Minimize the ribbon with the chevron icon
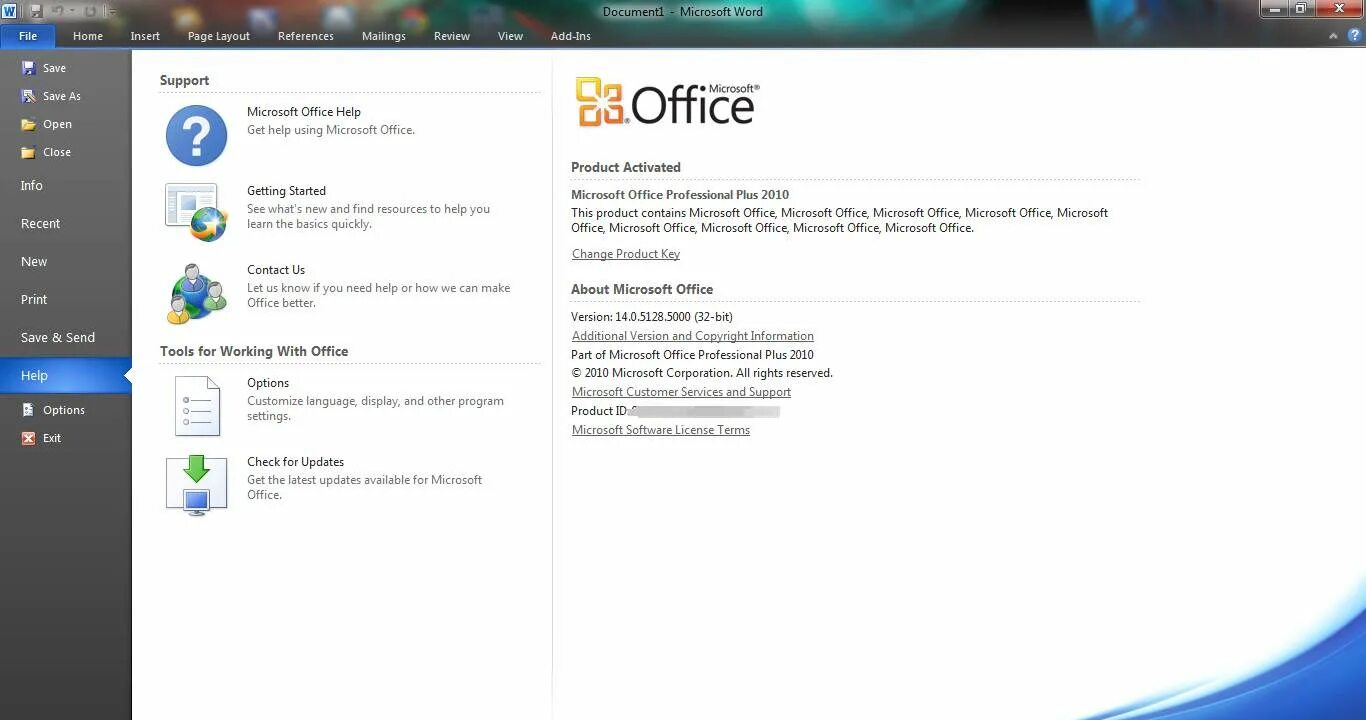This screenshot has height=720, width=1366. (x=1333, y=36)
